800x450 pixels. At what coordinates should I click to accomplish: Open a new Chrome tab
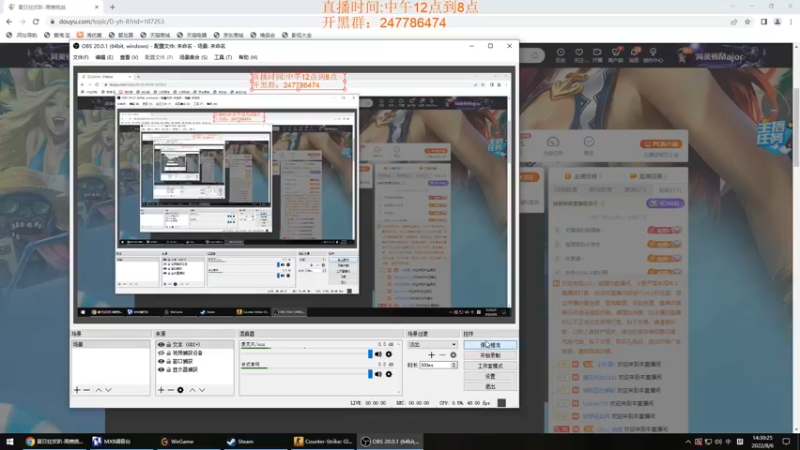pyautogui.click(x=112, y=7)
